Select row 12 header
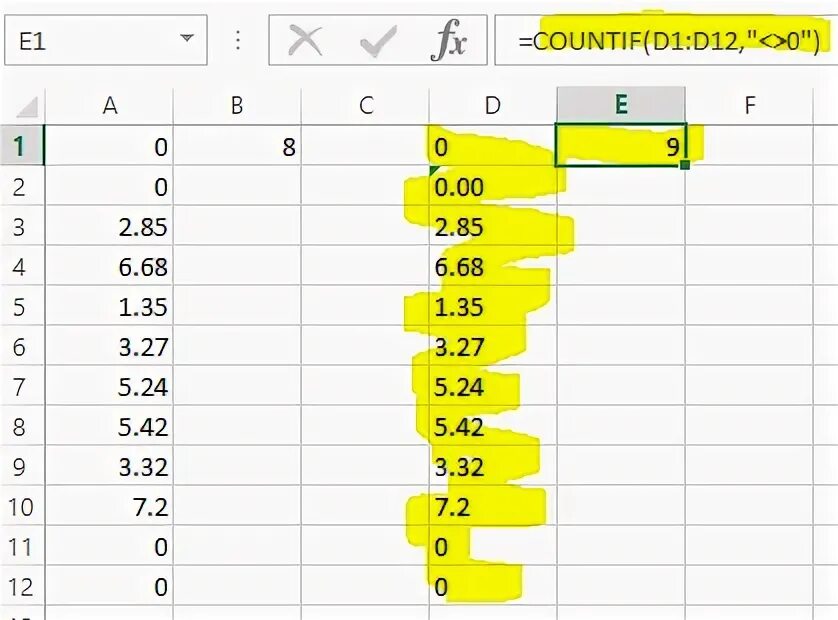Viewport: 838px width, 620px height. click(22, 586)
